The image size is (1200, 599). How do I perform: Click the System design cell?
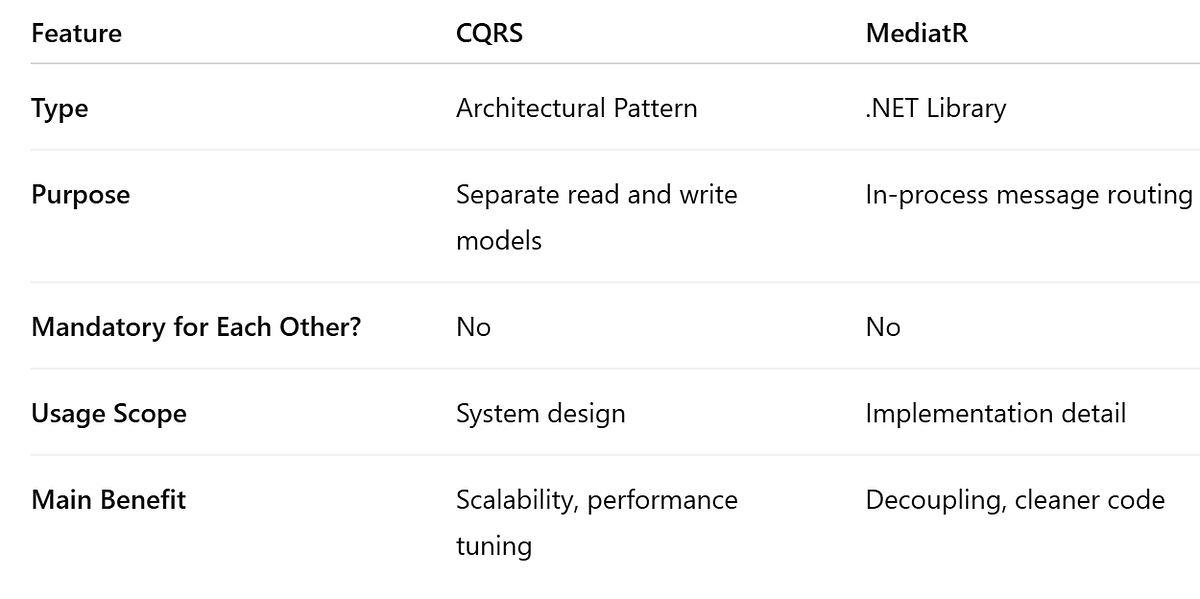[x=540, y=413]
